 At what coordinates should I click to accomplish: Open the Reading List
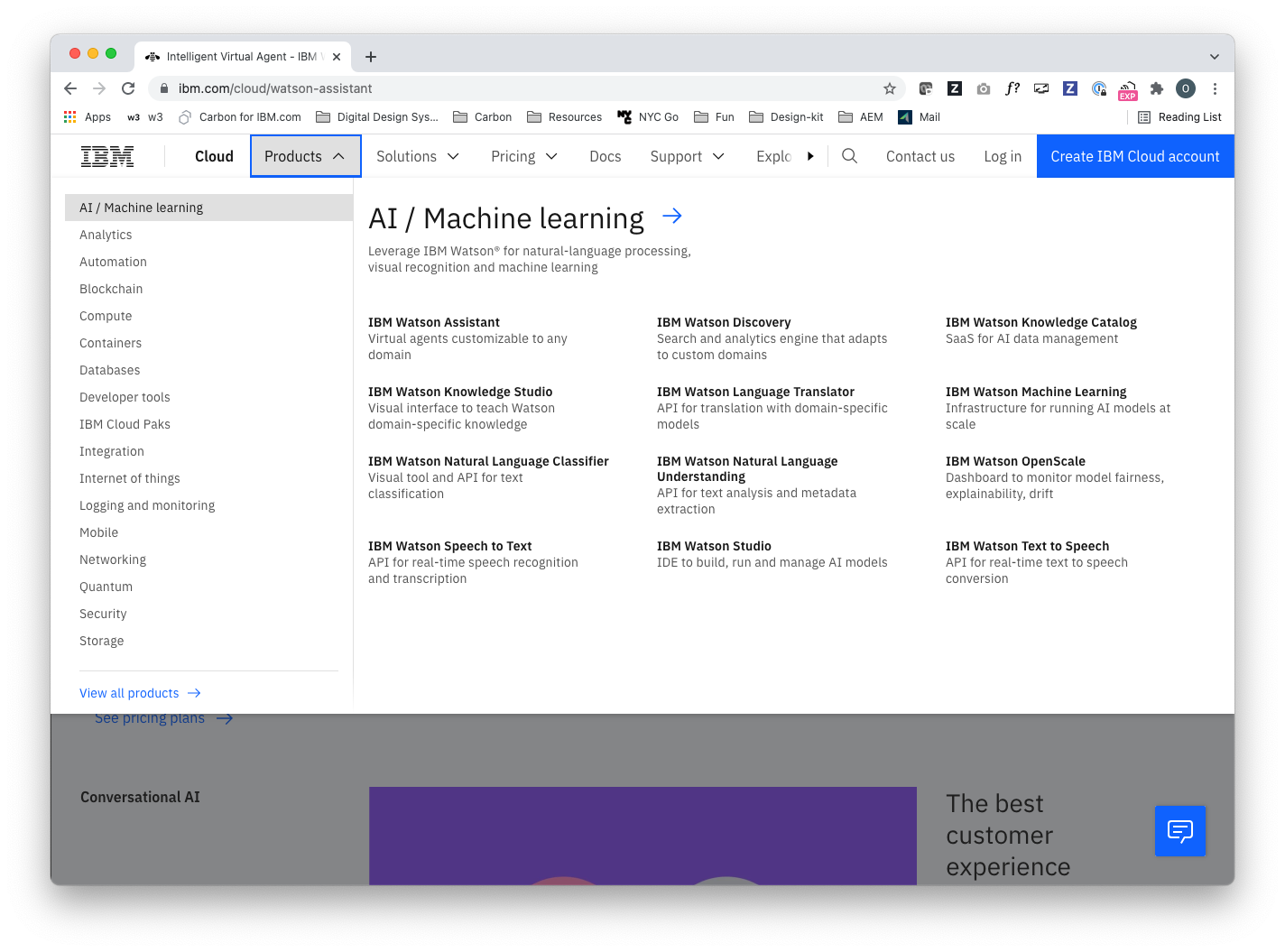(x=1179, y=117)
